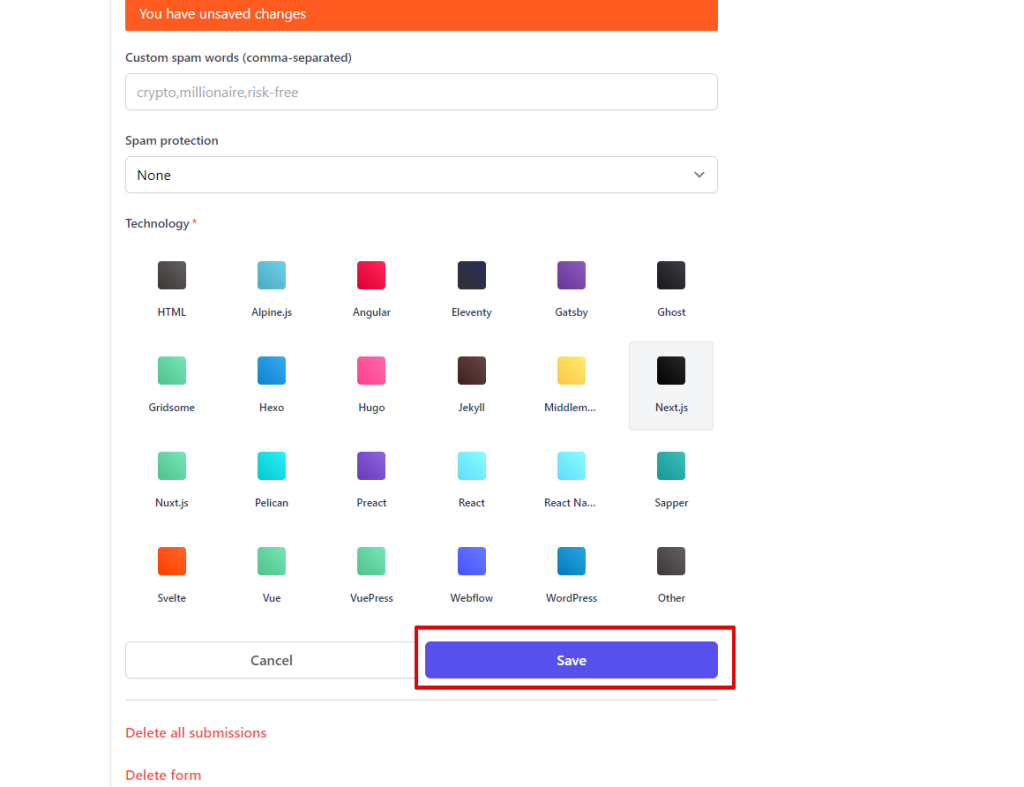
Task: Select Hugo from the technology grid
Action: [x=371, y=371]
